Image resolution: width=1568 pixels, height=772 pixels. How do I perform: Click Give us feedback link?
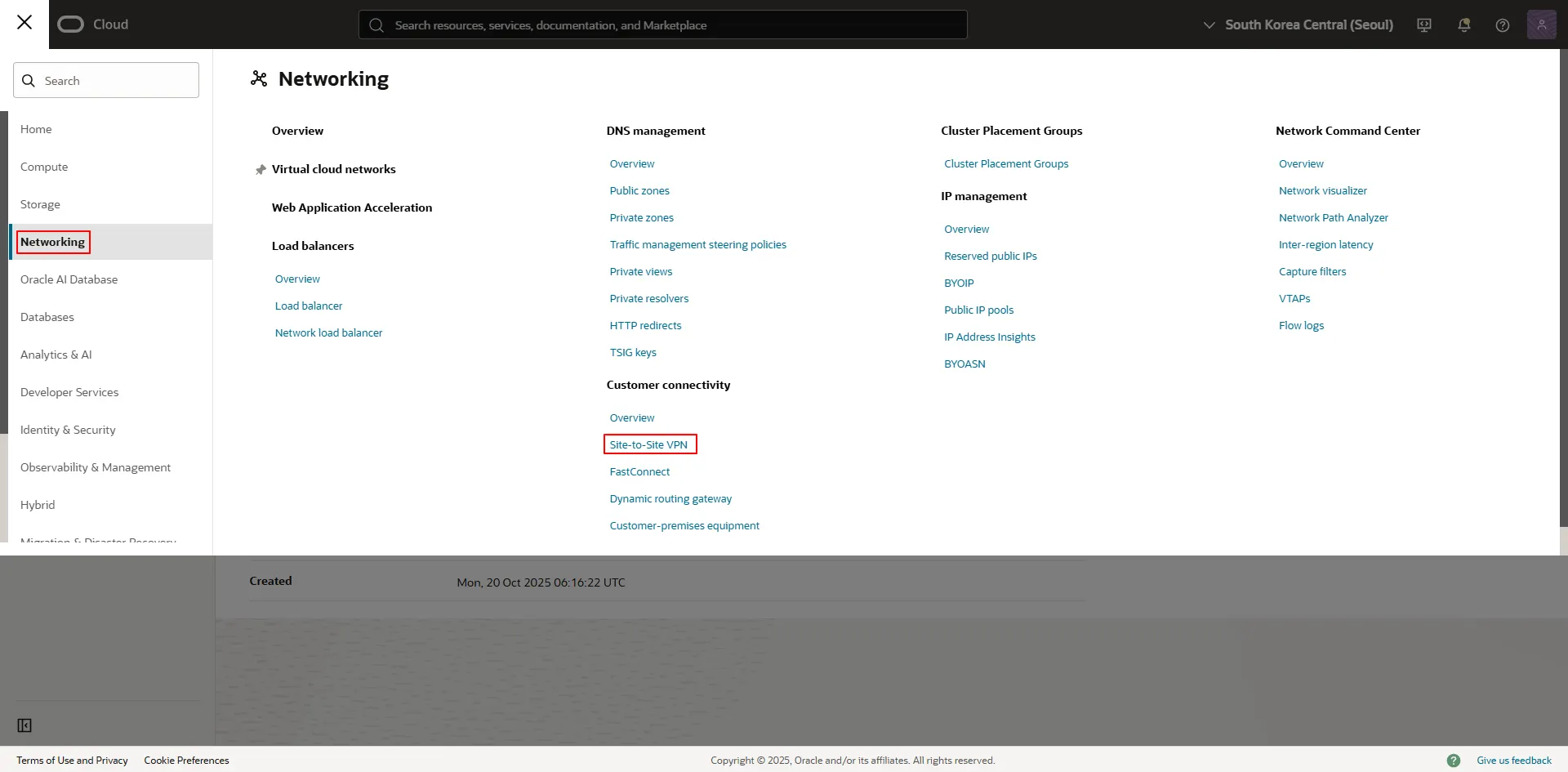point(1514,761)
